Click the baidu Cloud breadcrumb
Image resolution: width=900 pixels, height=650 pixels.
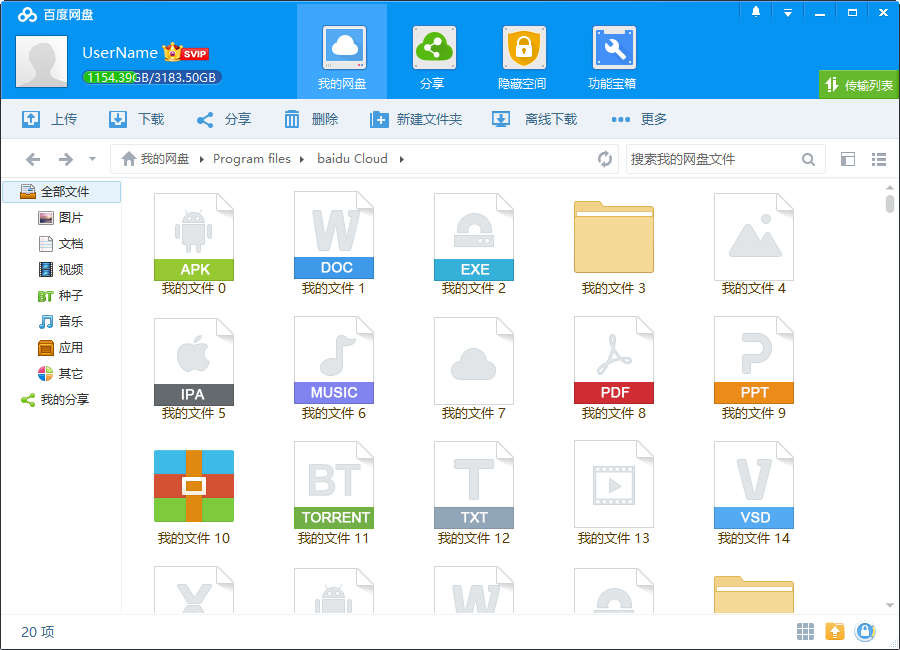coord(352,158)
